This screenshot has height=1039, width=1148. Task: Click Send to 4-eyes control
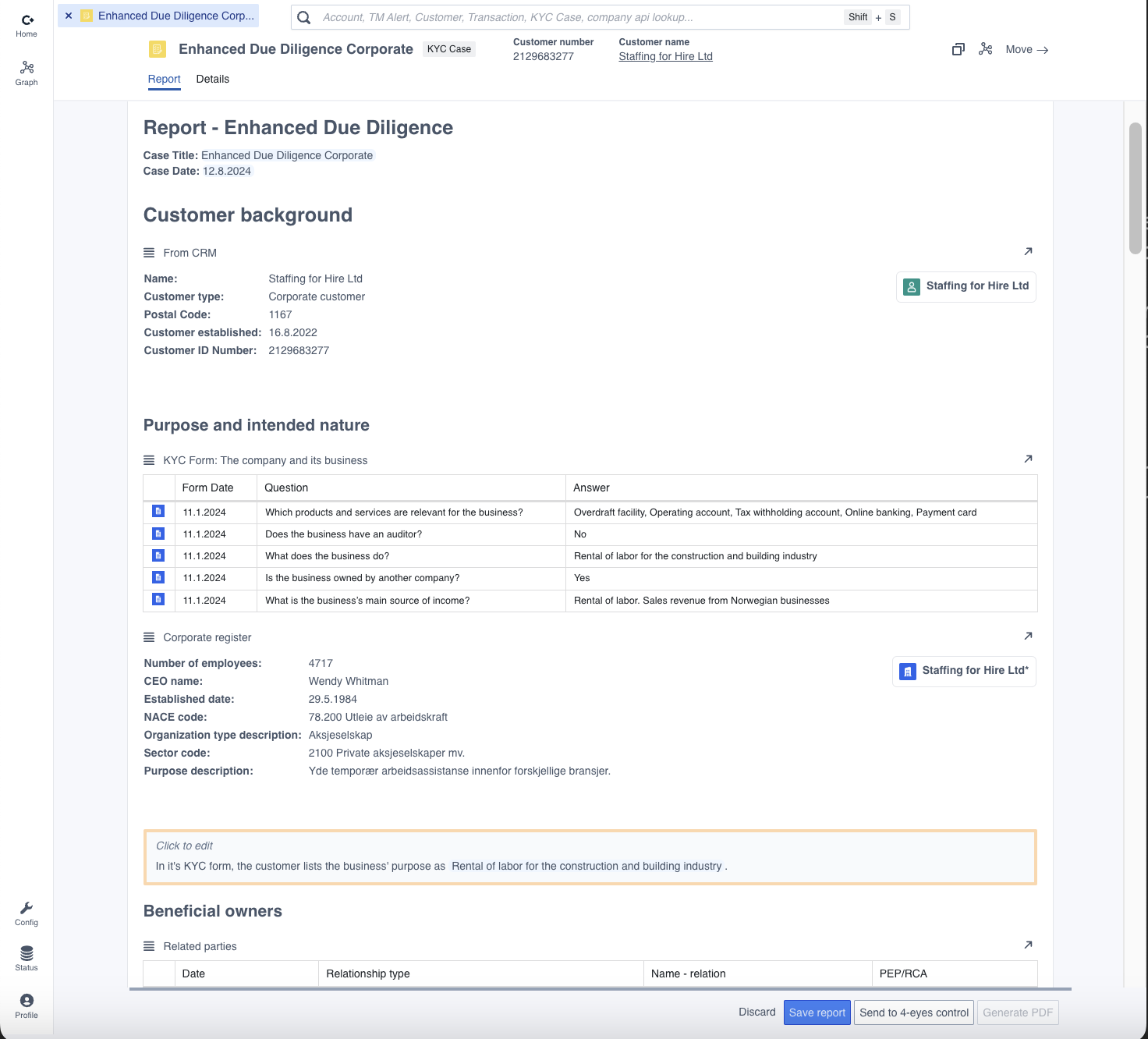[x=914, y=1012]
